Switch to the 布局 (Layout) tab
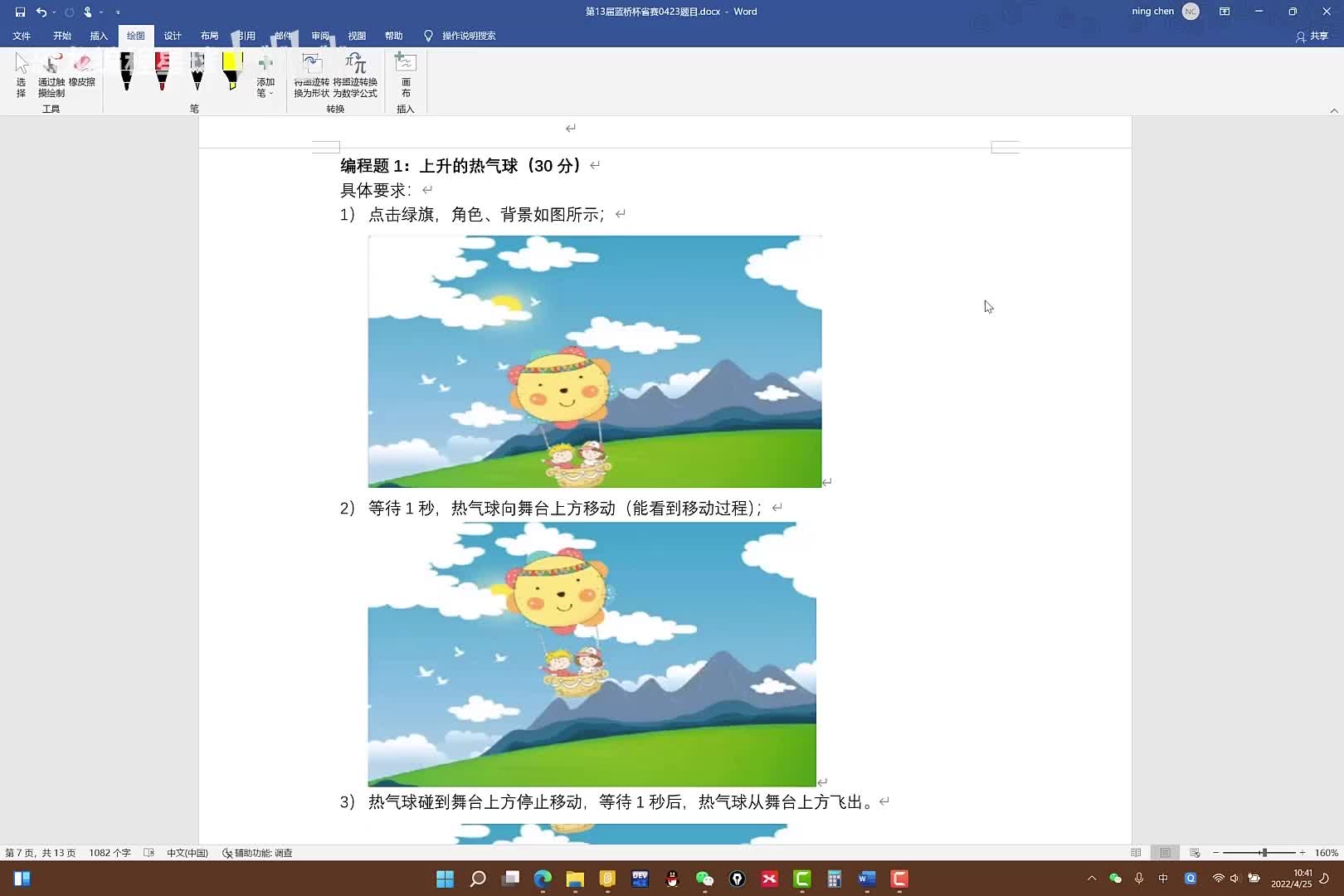Screen dimensions: 1344x896 [x=209, y=36]
